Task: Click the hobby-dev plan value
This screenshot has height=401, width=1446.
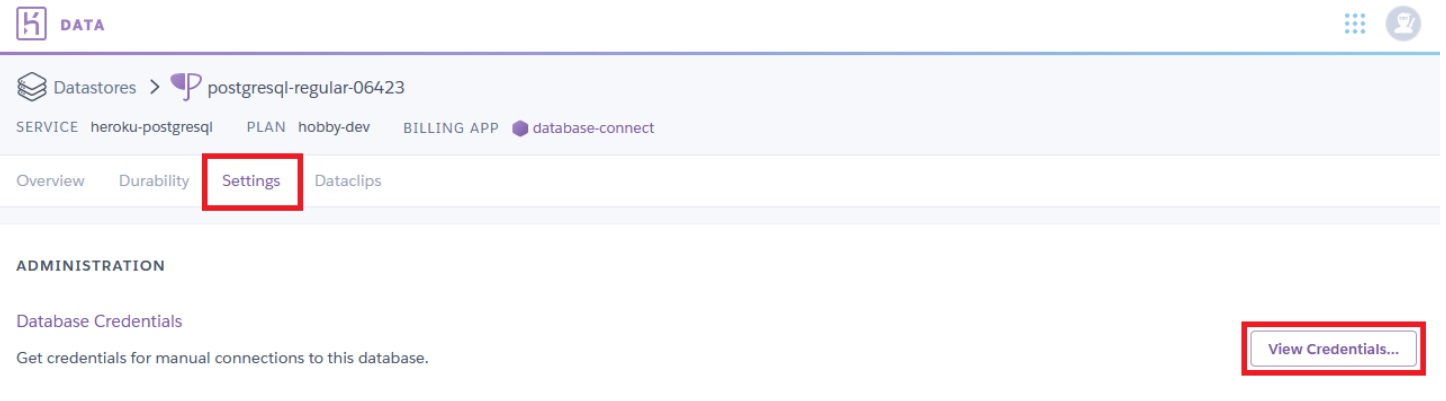Action: [x=334, y=128]
